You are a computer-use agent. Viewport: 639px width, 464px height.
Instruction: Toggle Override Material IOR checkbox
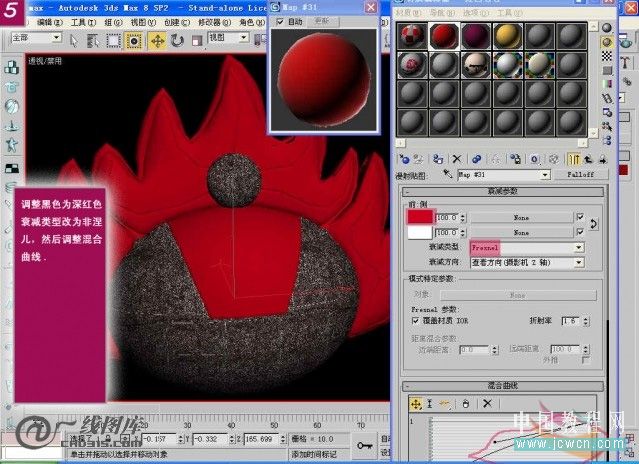[415, 321]
